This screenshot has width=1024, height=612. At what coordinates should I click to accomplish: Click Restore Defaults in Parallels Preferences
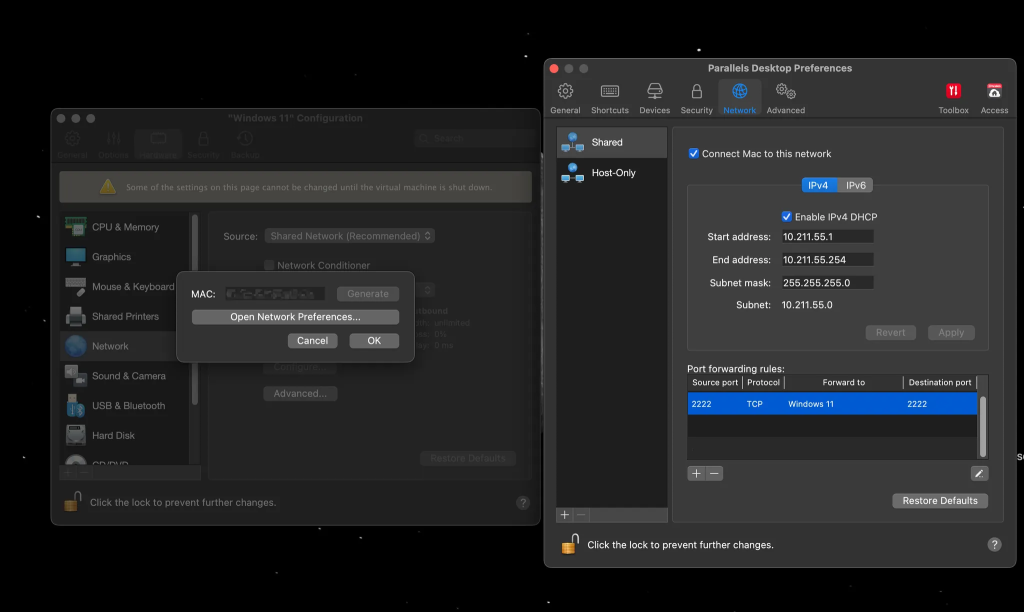tap(940, 500)
